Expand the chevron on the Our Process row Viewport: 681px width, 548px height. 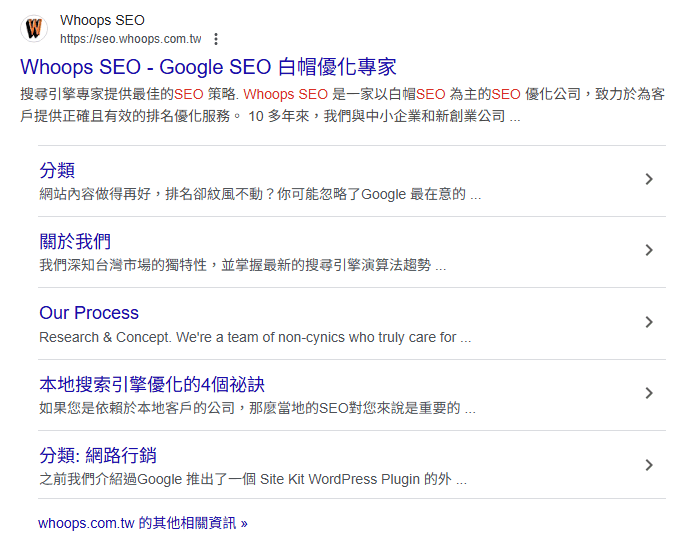(x=649, y=322)
